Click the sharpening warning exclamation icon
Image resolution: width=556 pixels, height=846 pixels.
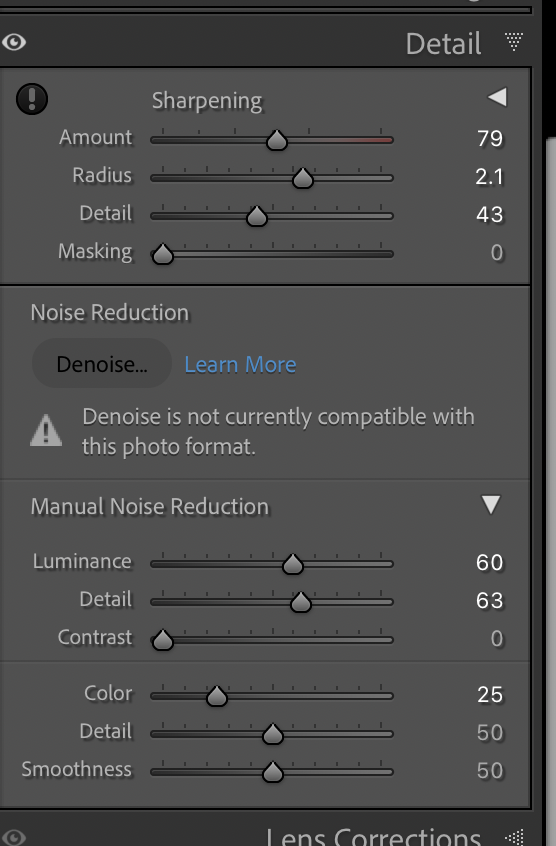click(x=32, y=99)
